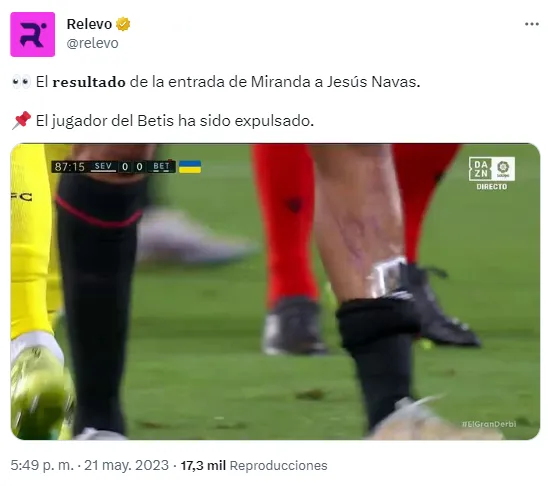
Task: Play the embedded match video
Action: pyautogui.click(x=275, y=291)
